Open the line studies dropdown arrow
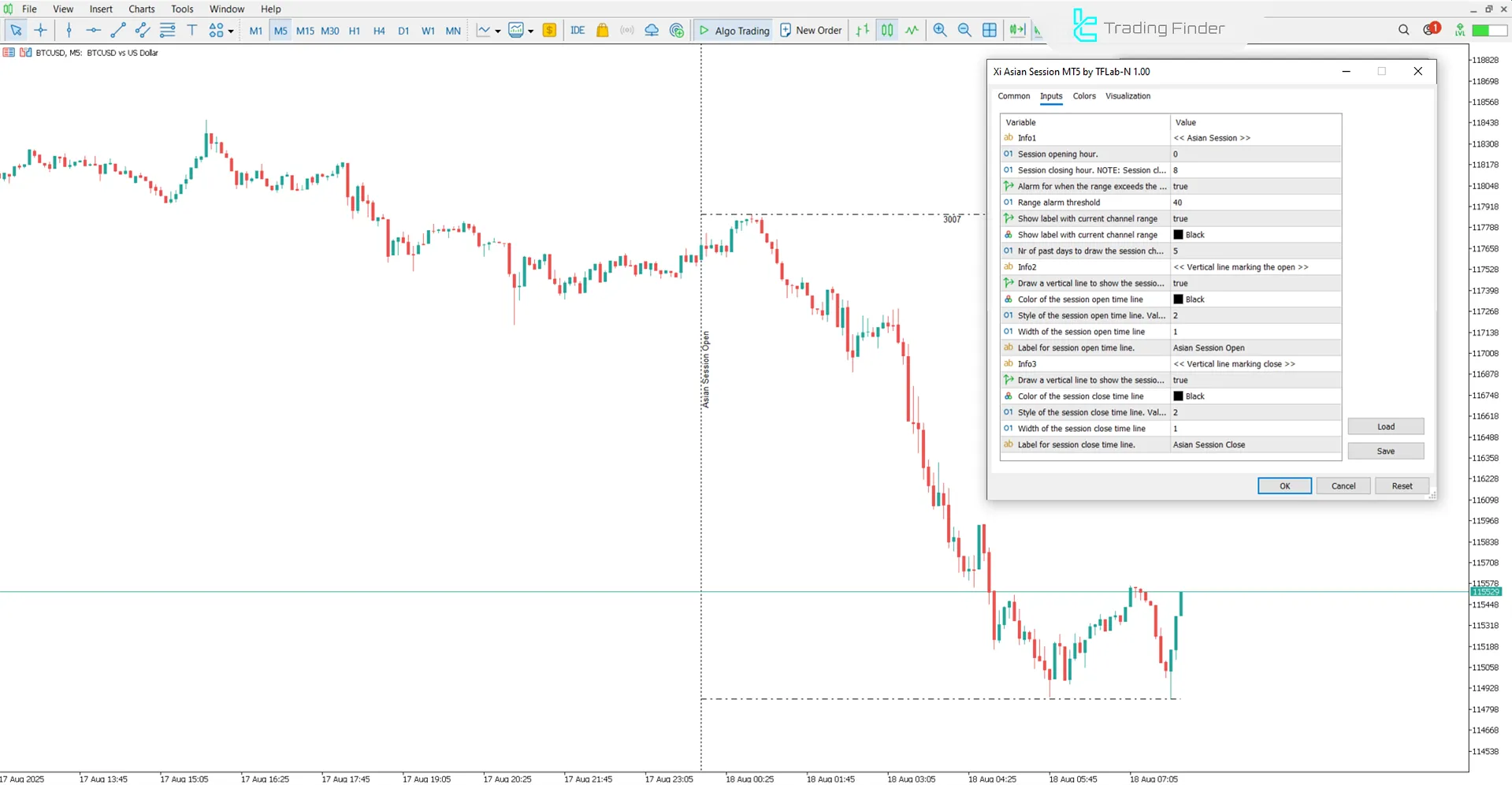Image resolution: width=1512 pixels, height=785 pixels. coord(497,30)
